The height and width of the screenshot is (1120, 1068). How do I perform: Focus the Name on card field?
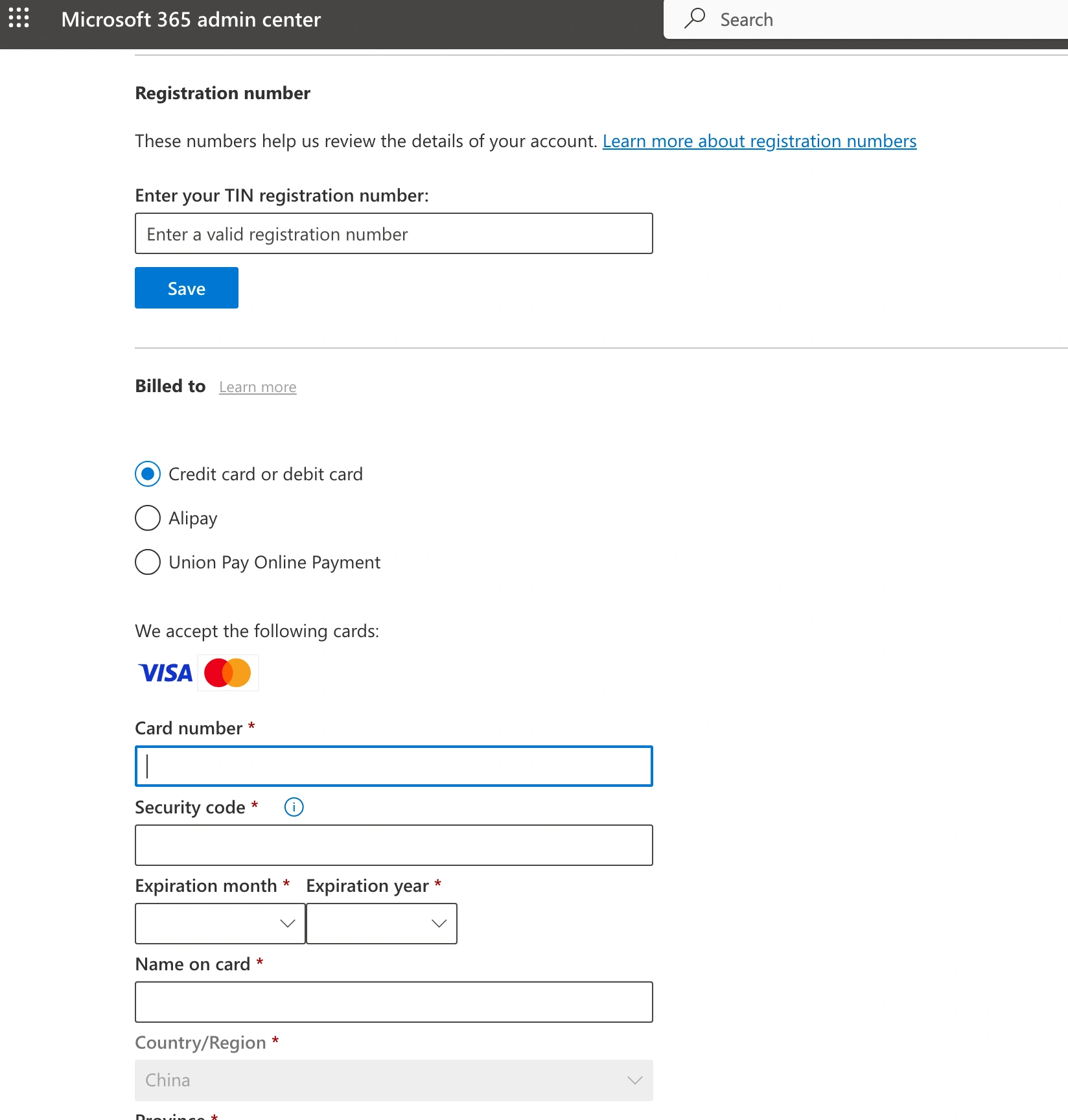[393, 1002]
